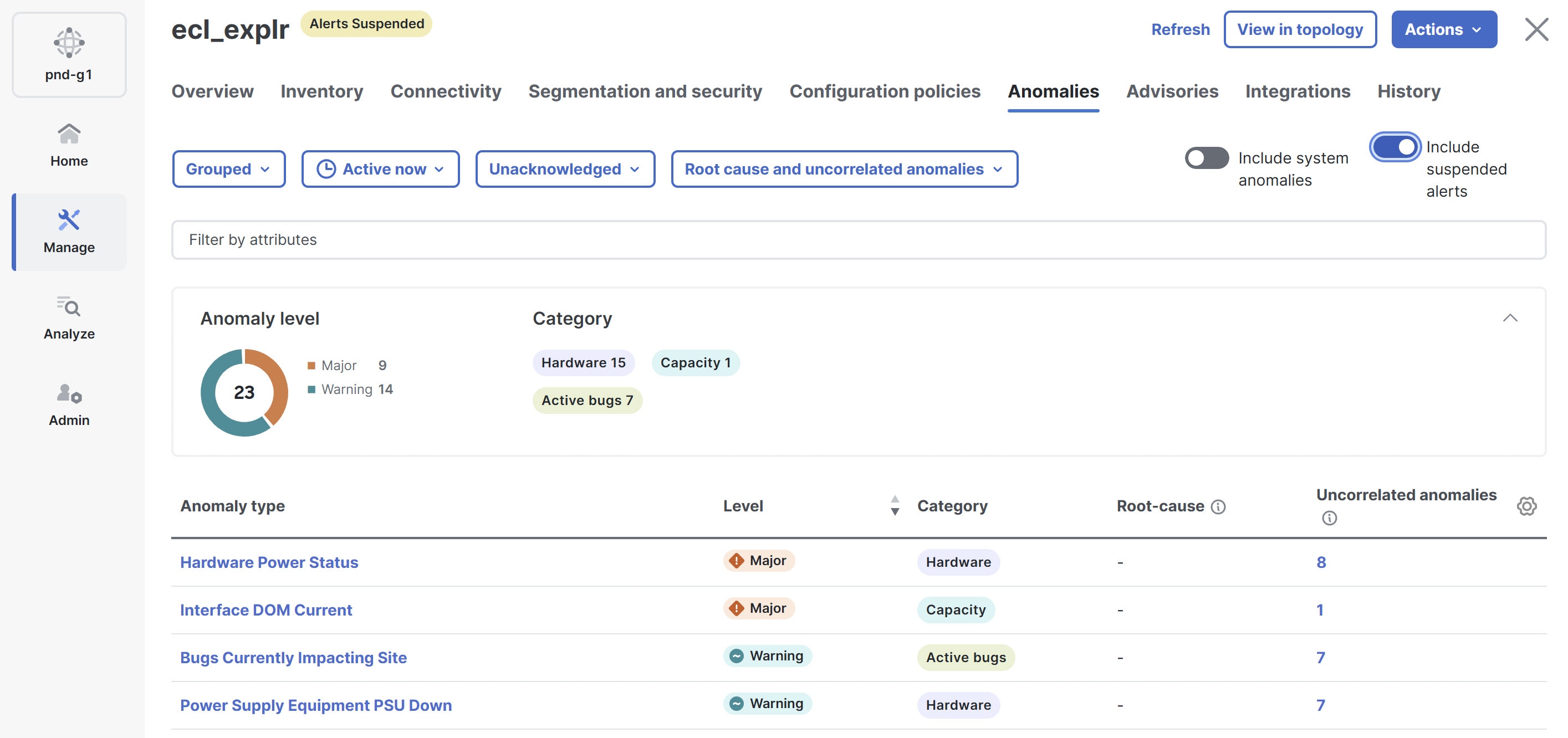Viewport: 1568px width, 738px height.
Task: Expand the Actions dropdown button
Action: [x=1444, y=29]
